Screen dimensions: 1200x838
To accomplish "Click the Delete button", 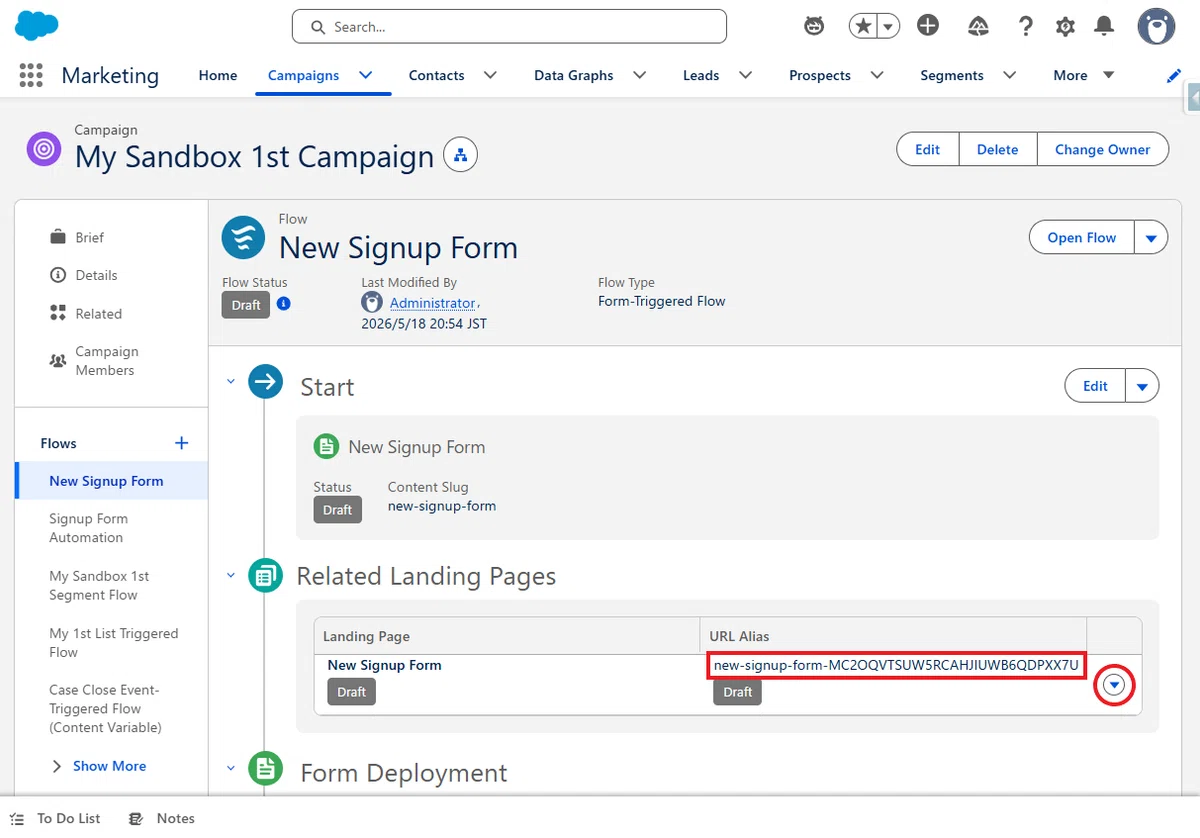I will 998,149.
